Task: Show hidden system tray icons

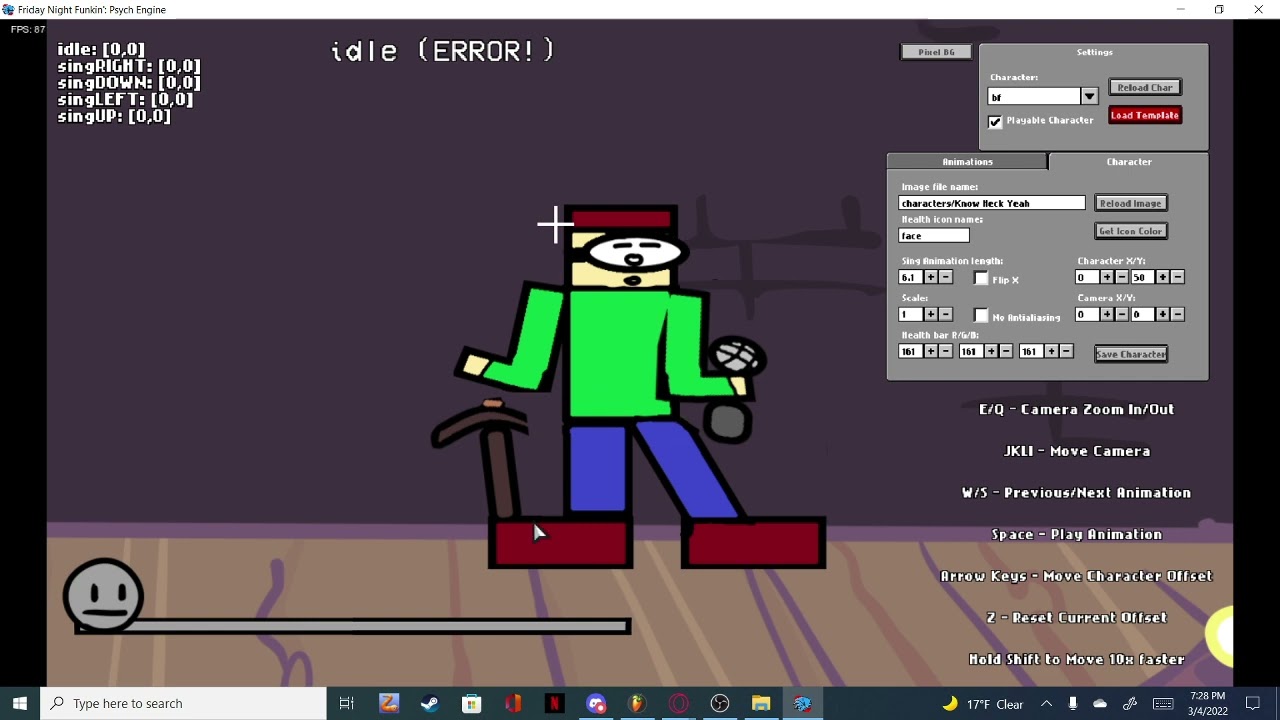Action: coord(1046,703)
